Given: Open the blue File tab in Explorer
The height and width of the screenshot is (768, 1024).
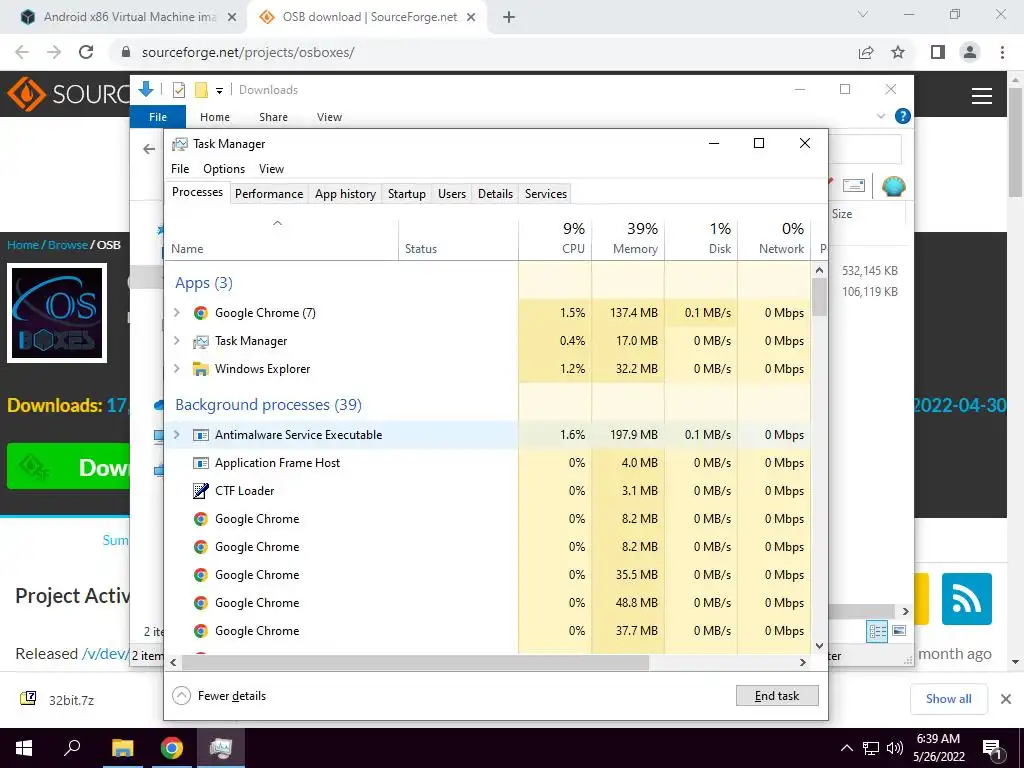Looking at the screenshot, I should point(158,117).
